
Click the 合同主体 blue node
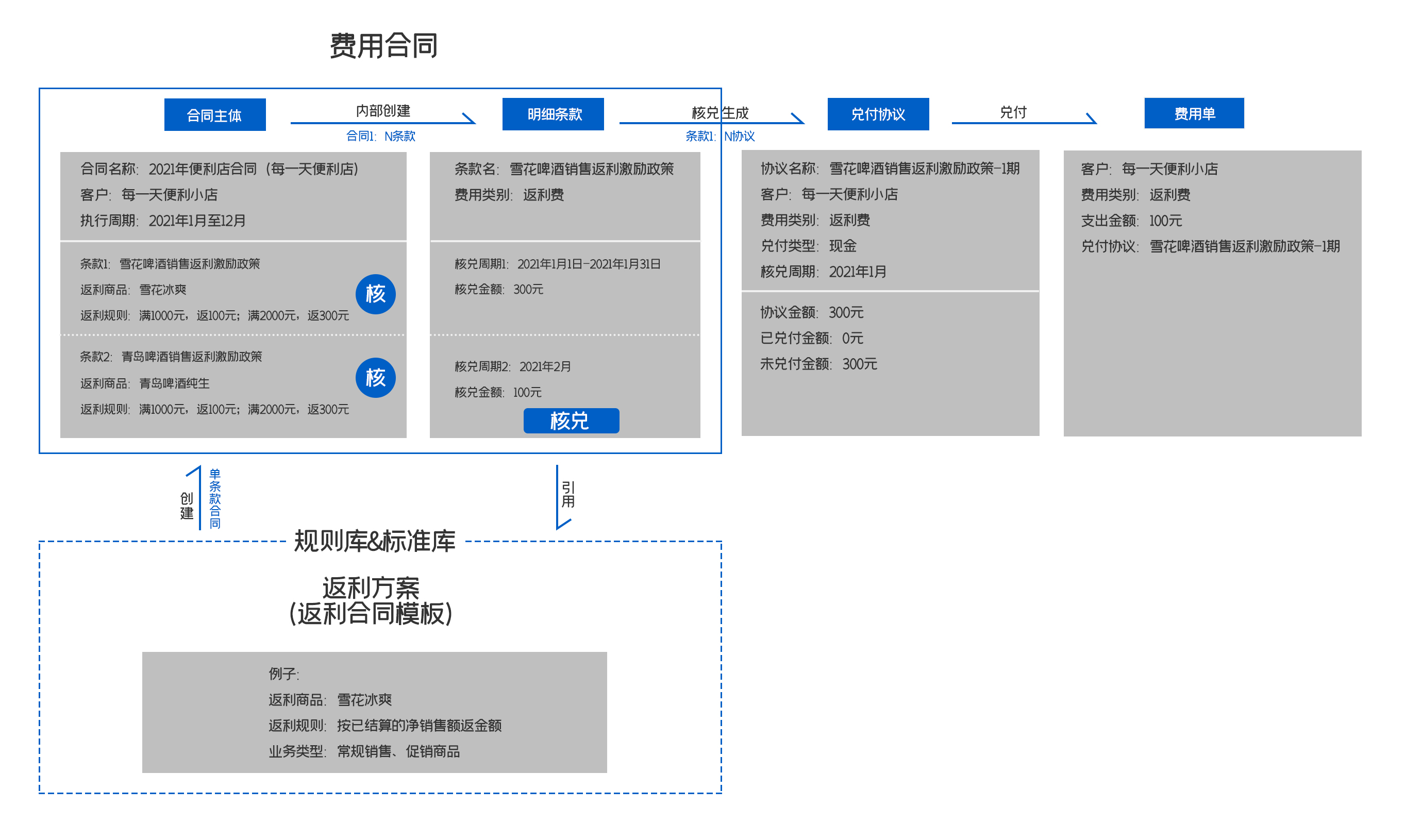pyautogui.click(x=215, y=114)
